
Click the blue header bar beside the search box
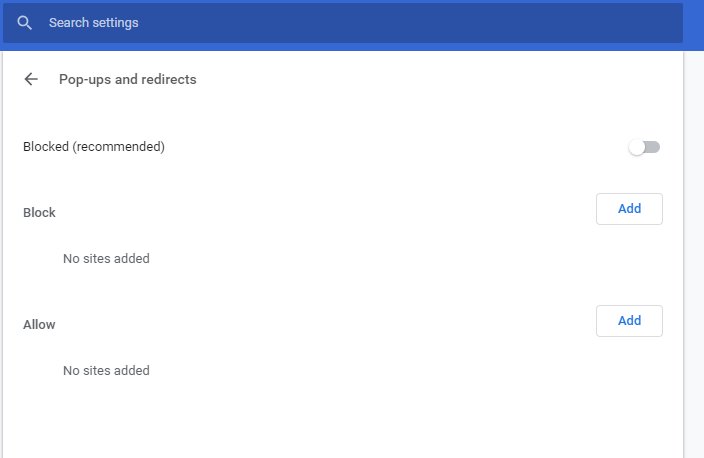(x=693, y=25)
